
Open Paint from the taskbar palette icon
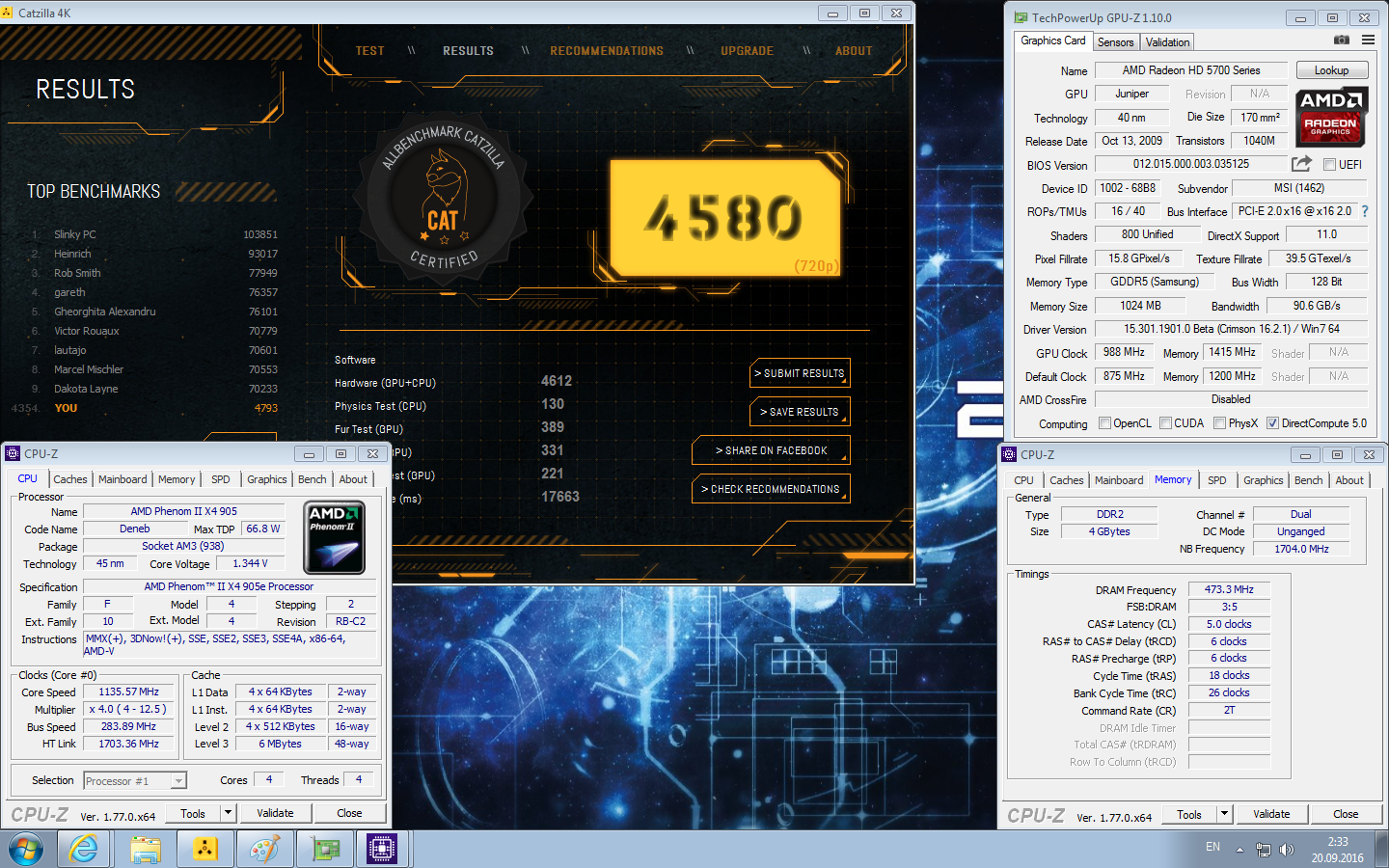264,850
